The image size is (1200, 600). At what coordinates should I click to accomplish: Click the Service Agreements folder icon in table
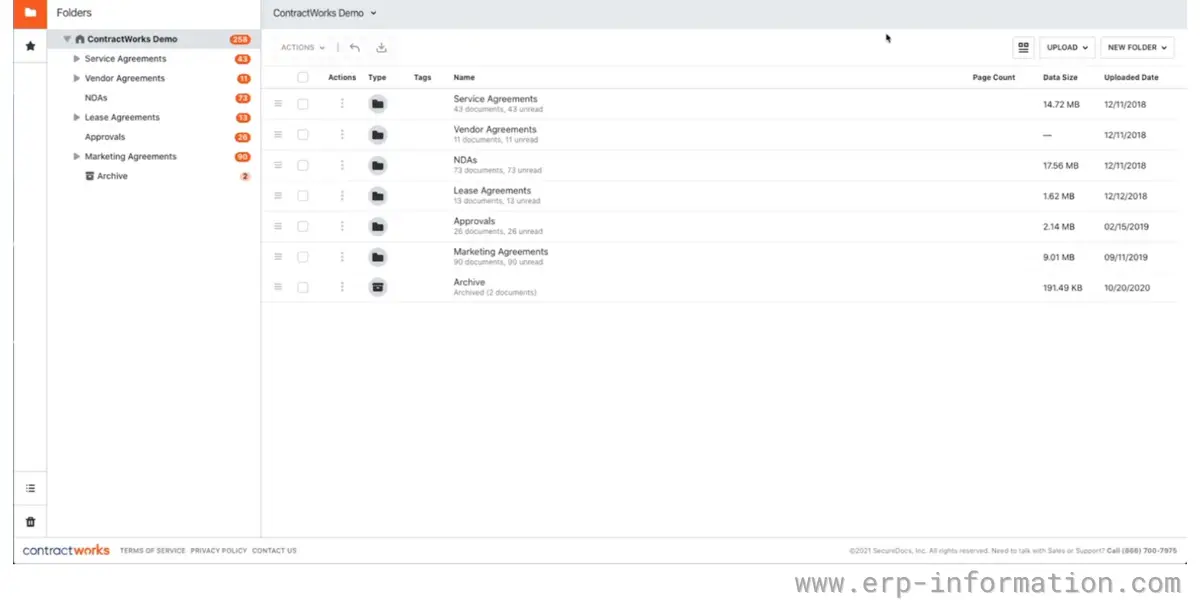tap(377, 104)
